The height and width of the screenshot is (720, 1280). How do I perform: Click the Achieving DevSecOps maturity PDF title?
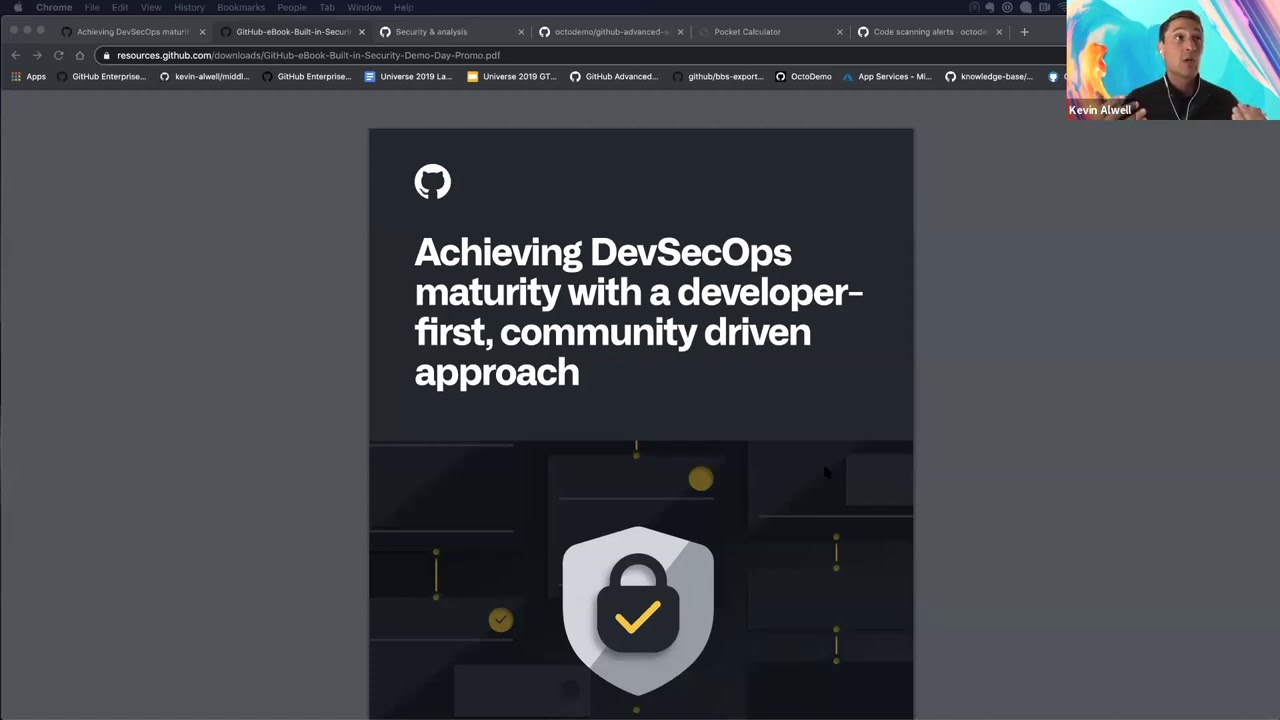click(x=638, y=311)
